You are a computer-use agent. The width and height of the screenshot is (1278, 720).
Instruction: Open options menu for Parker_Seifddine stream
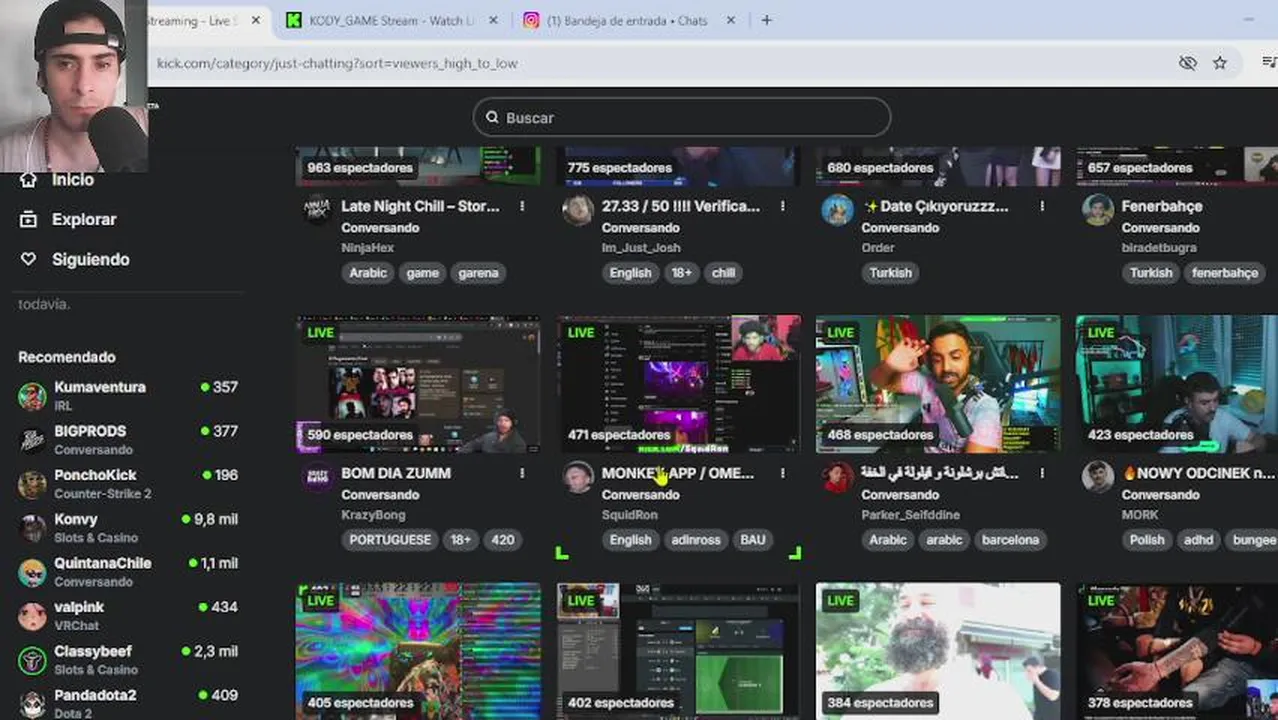click(x=1042, y=473)
